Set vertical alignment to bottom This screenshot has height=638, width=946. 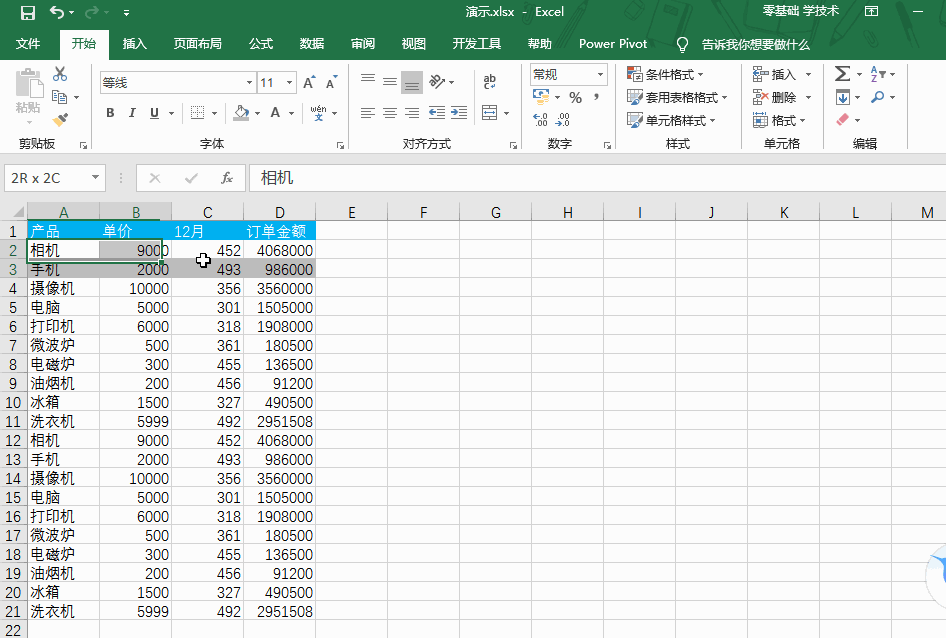[412, 81]
